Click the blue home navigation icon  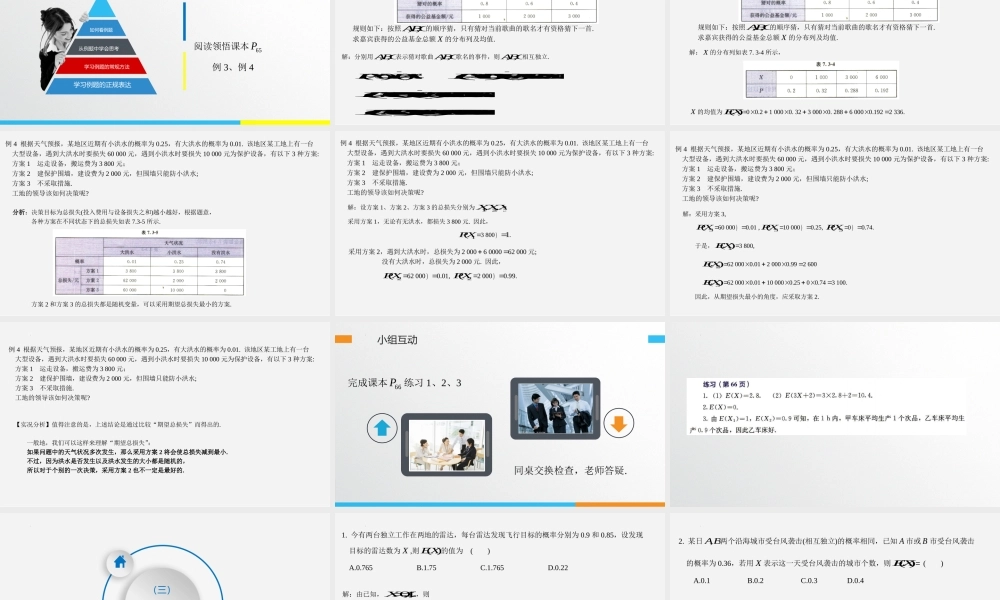(120, 563)
